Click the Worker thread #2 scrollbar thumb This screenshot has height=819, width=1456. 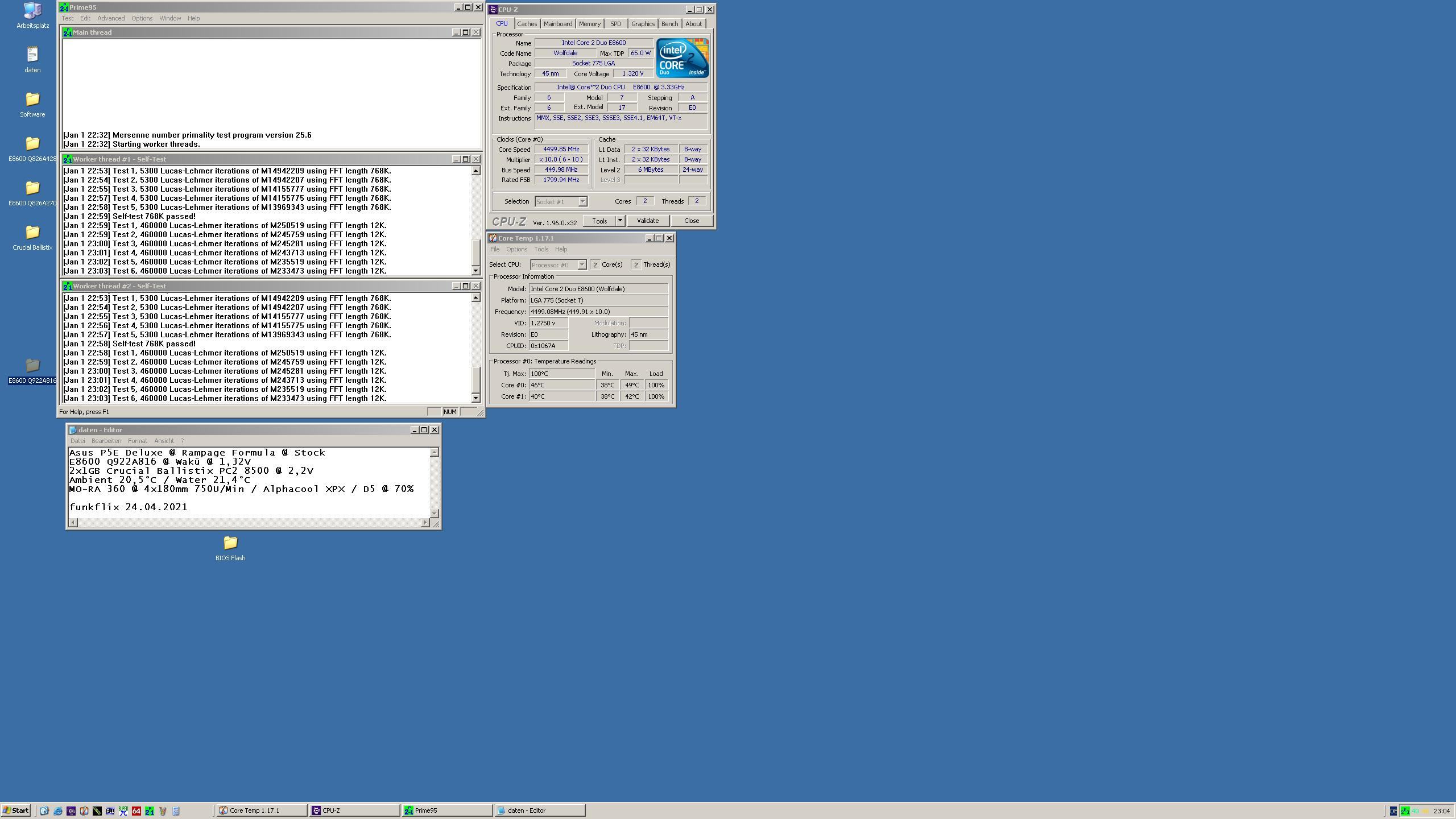pyautogui.click(x=476, y=379)
